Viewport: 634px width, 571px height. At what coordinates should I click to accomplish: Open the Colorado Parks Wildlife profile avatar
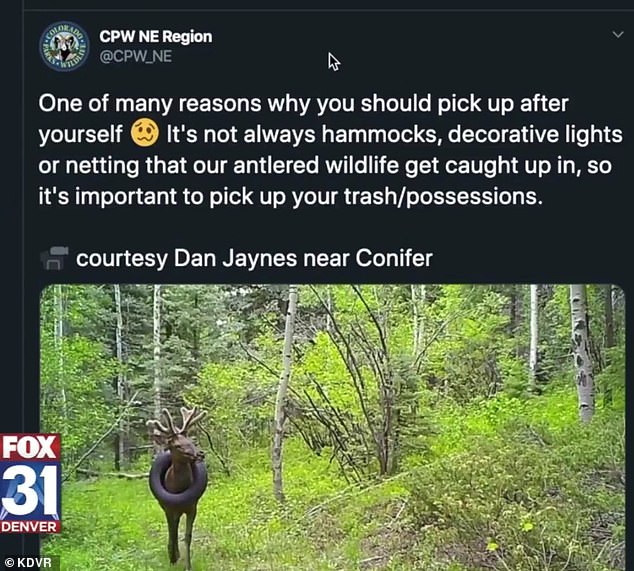tap(64, 46)
